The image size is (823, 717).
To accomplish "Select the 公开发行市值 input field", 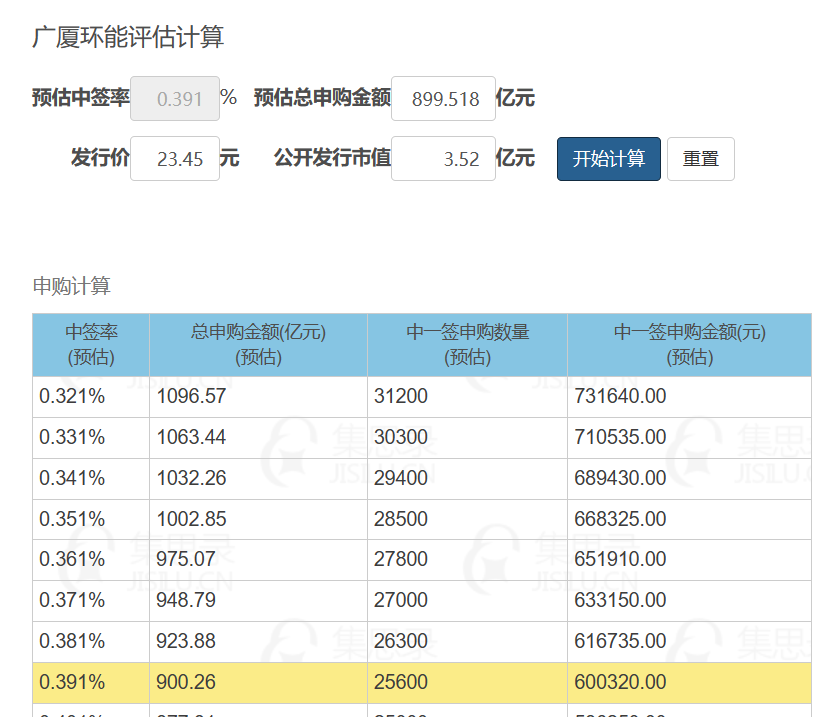I will tap(443, 159).
